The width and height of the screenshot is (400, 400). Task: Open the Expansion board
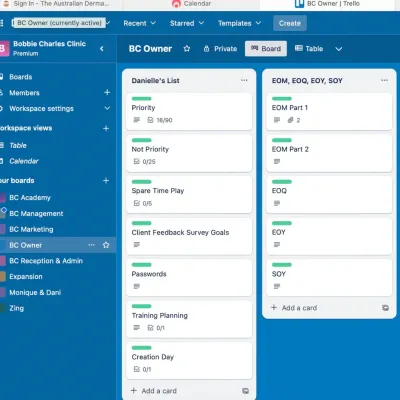(26, 277)
